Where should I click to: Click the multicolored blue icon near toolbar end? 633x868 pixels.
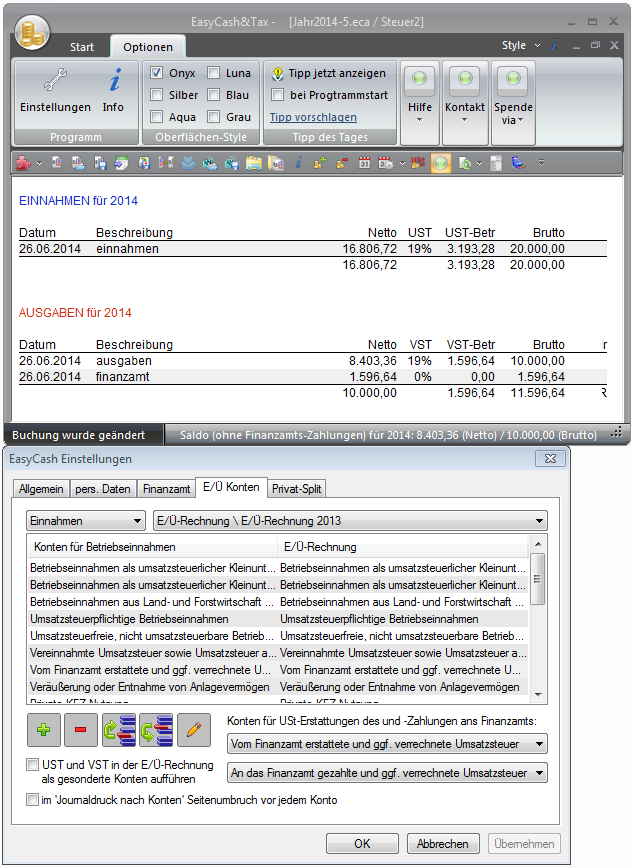(x=518, y=163)
